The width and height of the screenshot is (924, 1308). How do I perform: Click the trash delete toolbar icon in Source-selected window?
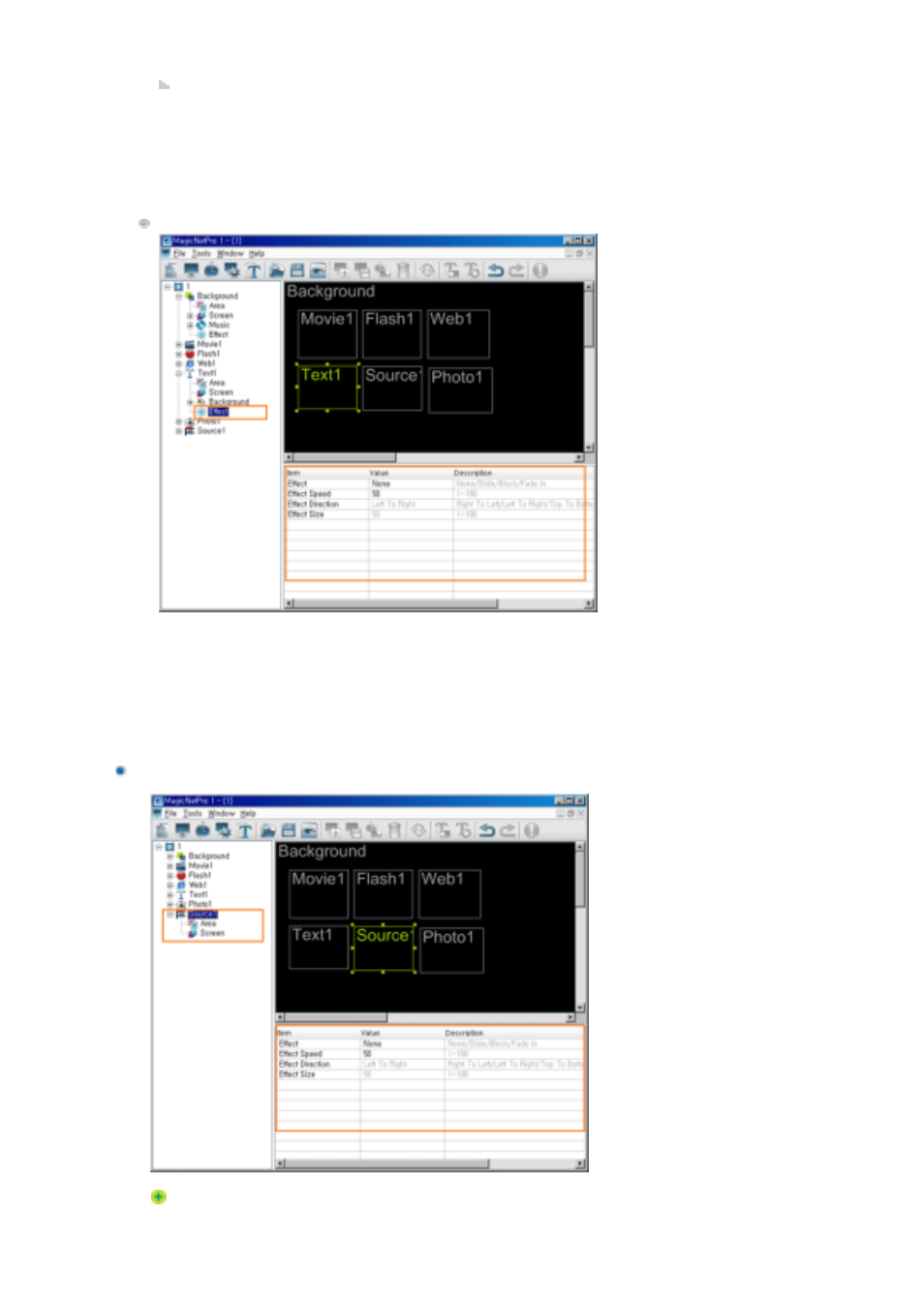click(394, 830)
